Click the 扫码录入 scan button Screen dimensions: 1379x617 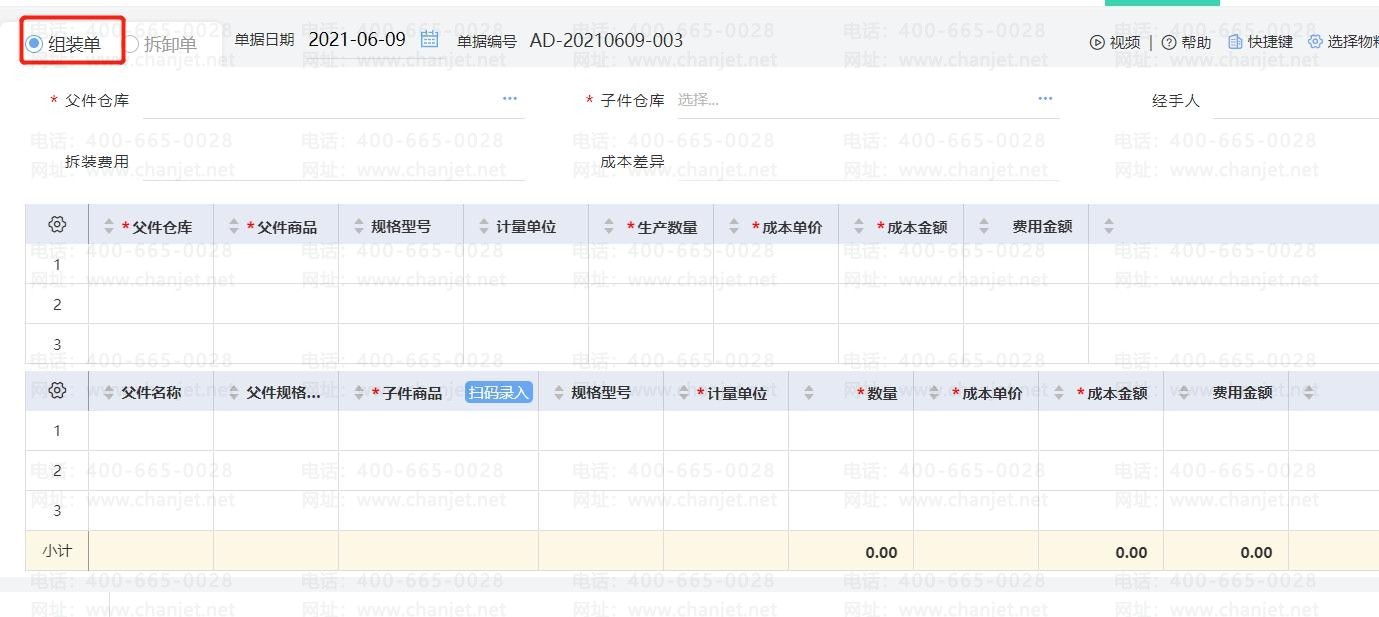tap(499, 393)
